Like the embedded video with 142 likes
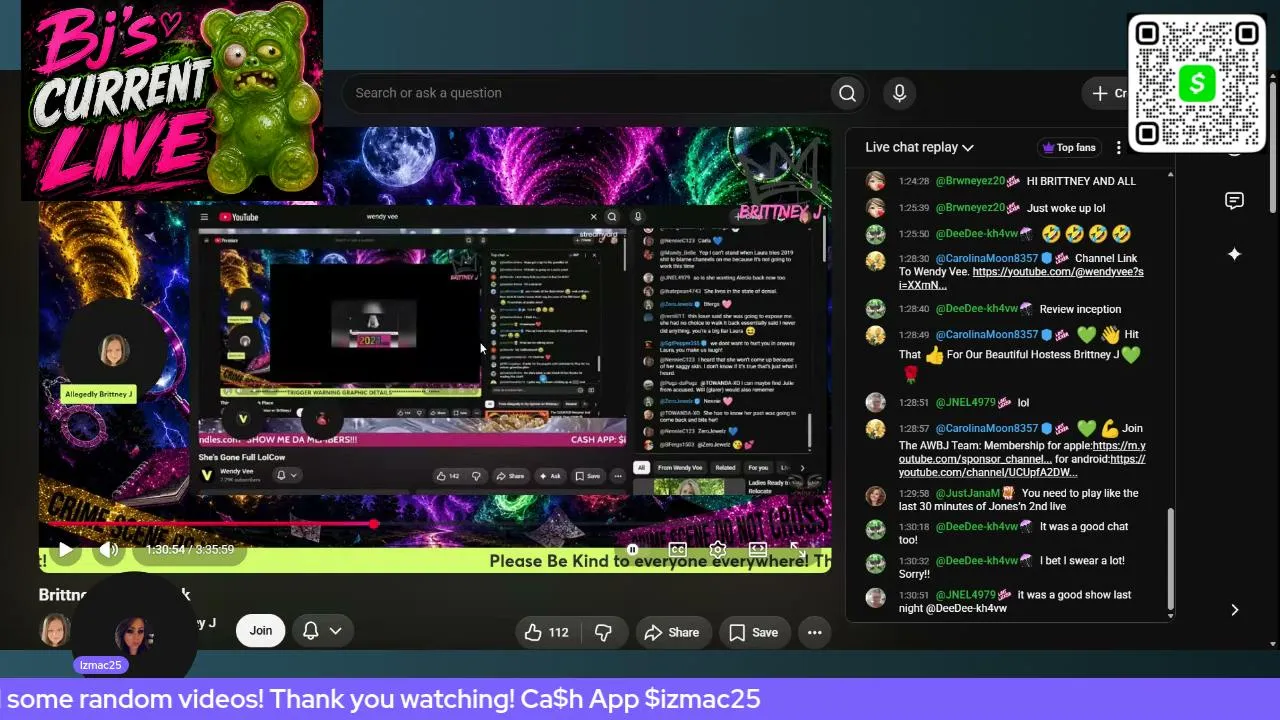 tap(448, 476)
